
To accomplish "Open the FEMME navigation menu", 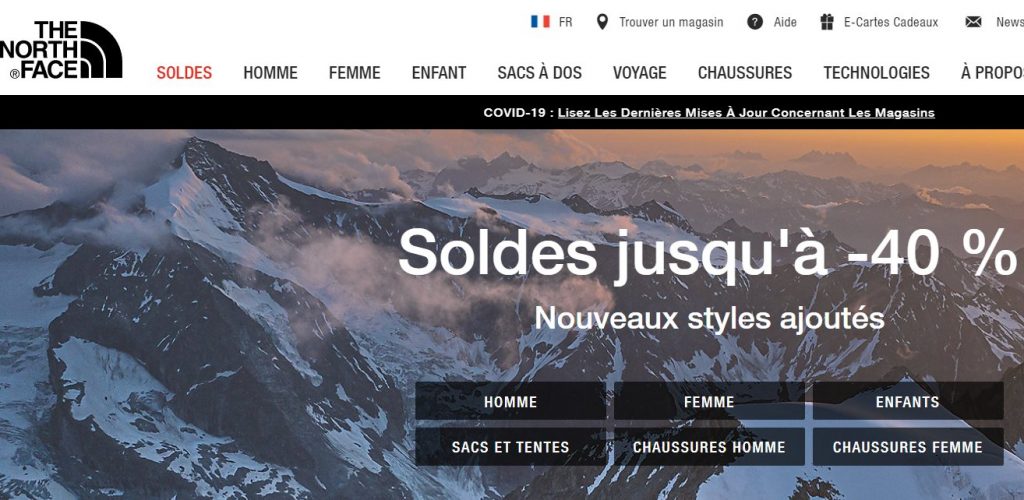I will click(355, 72).
